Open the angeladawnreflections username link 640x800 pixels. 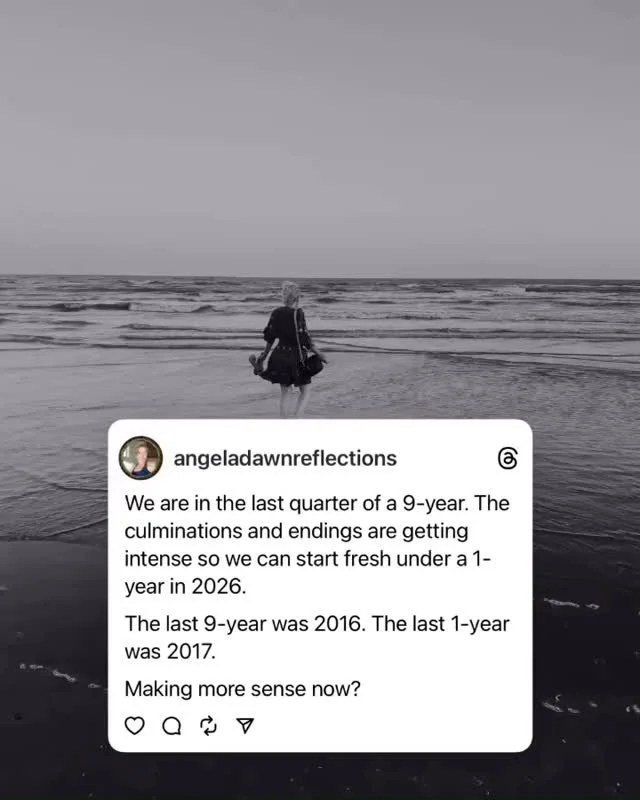(285, 458)
